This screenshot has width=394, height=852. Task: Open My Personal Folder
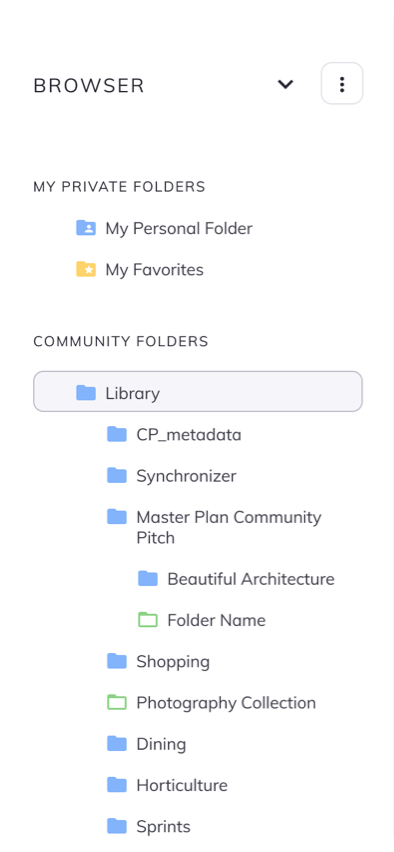click(x=179, y=228)
